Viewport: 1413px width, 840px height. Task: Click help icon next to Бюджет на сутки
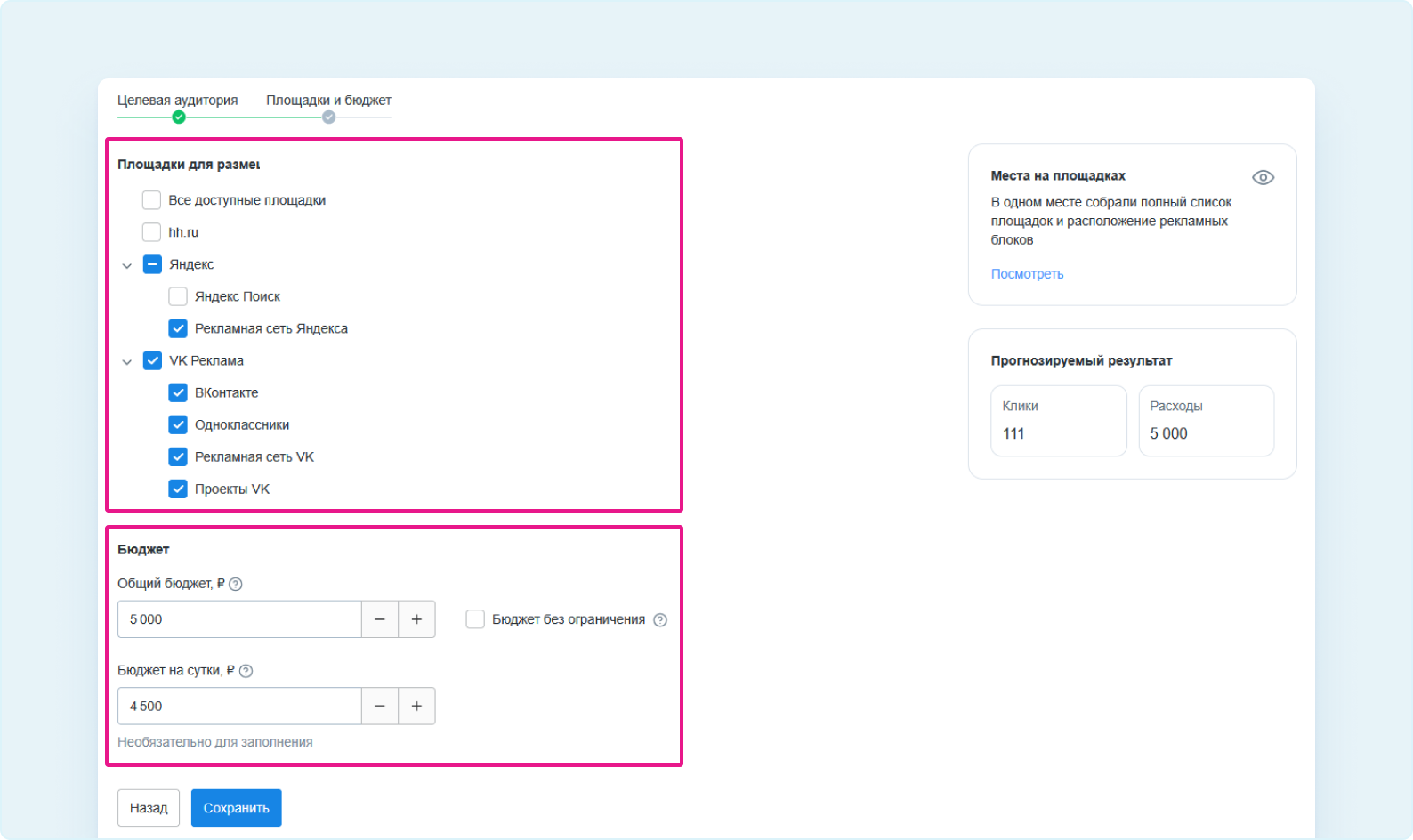pyautogui.click(x=246, y=671)
